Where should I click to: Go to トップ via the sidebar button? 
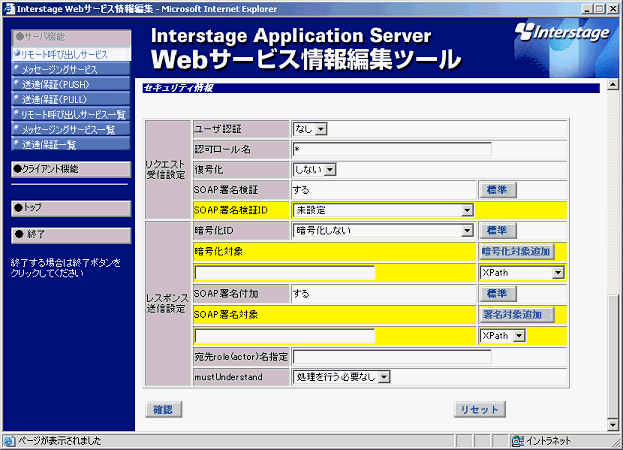(71, 208)
